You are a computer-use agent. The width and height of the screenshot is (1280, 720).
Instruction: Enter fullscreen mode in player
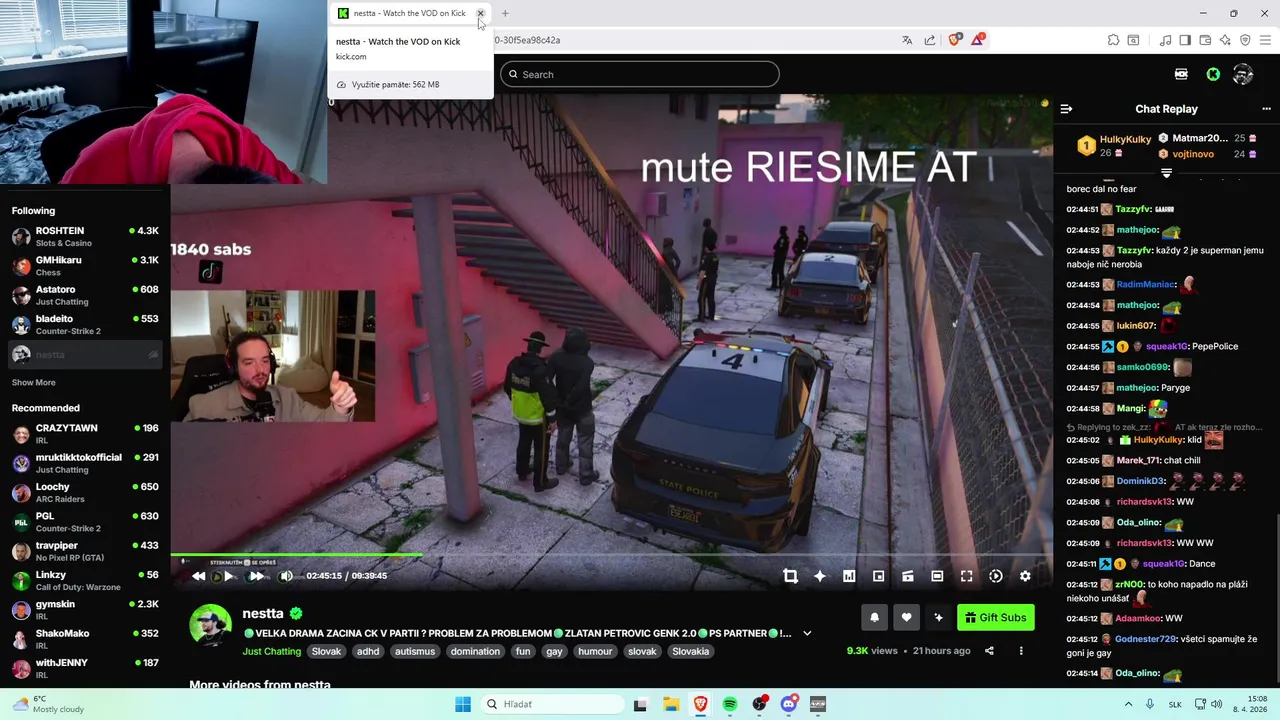(x=966, y=576)
